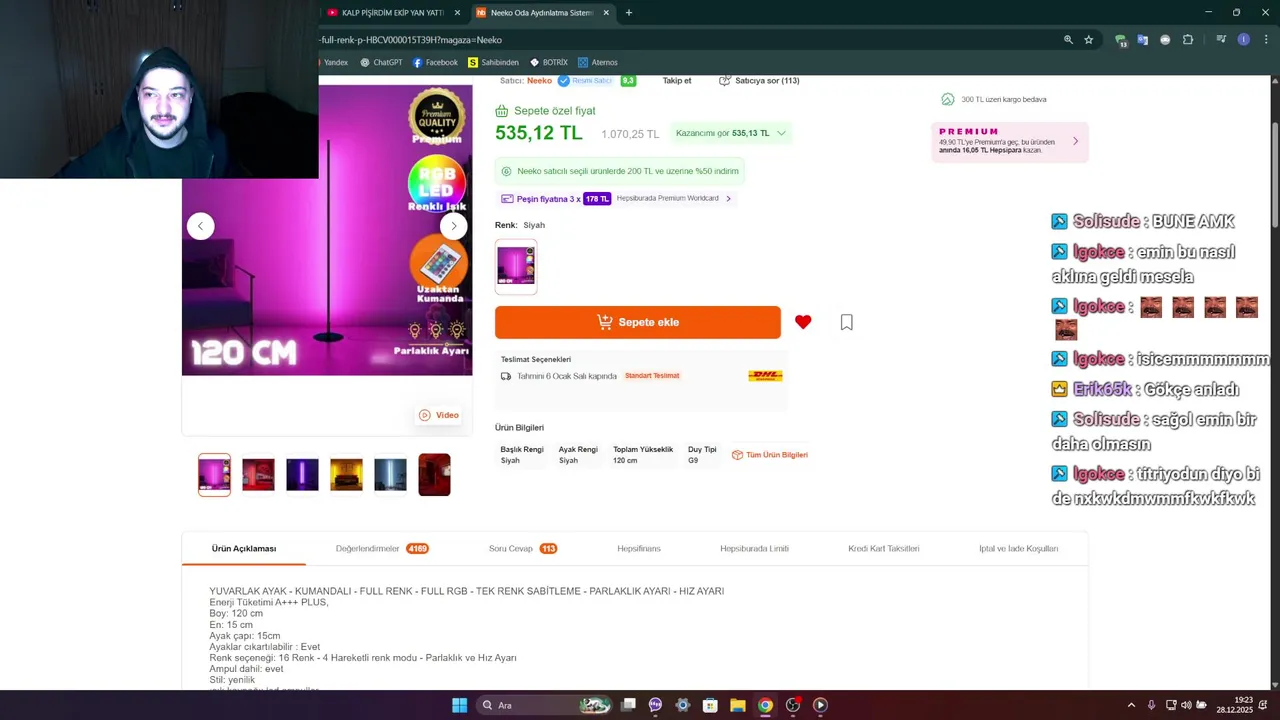Select the yellow room lamp thumbnail
Image resolution: width=1280 pixels, height=720 pixels.
tap(346, 475)
